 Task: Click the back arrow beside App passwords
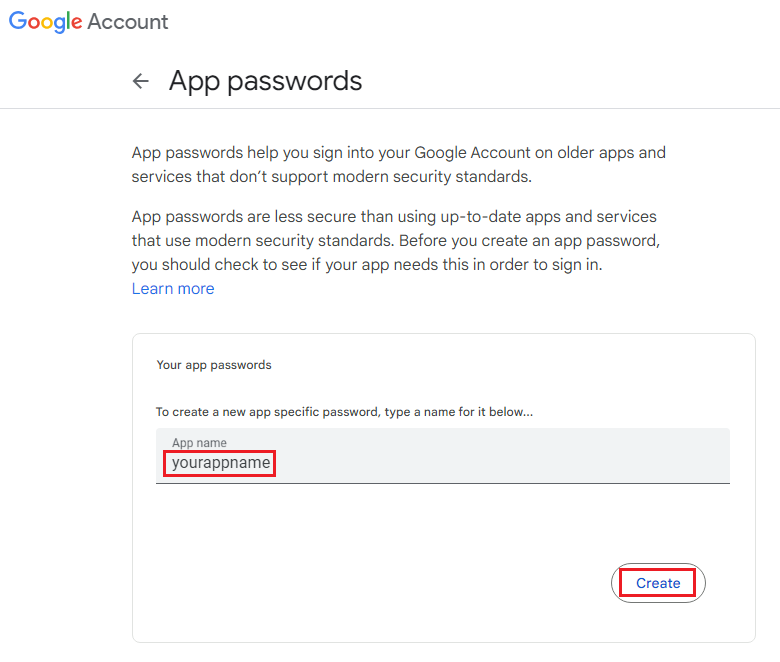(x=141, y=81)
